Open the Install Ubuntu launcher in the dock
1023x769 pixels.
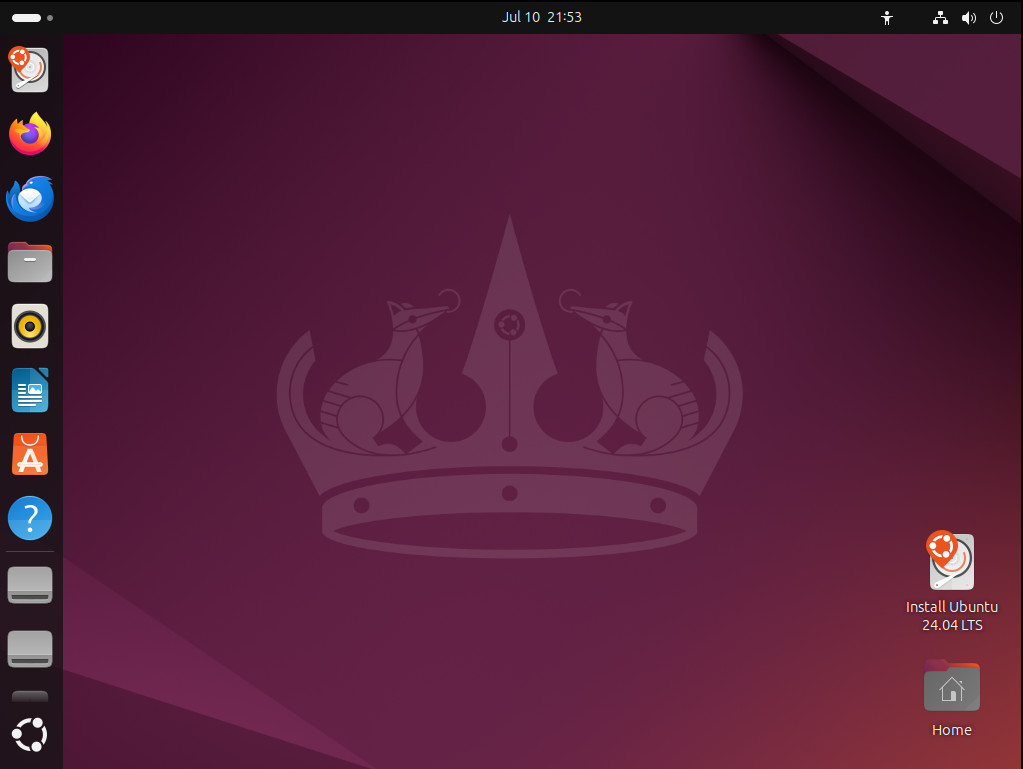tap(29, 70)
